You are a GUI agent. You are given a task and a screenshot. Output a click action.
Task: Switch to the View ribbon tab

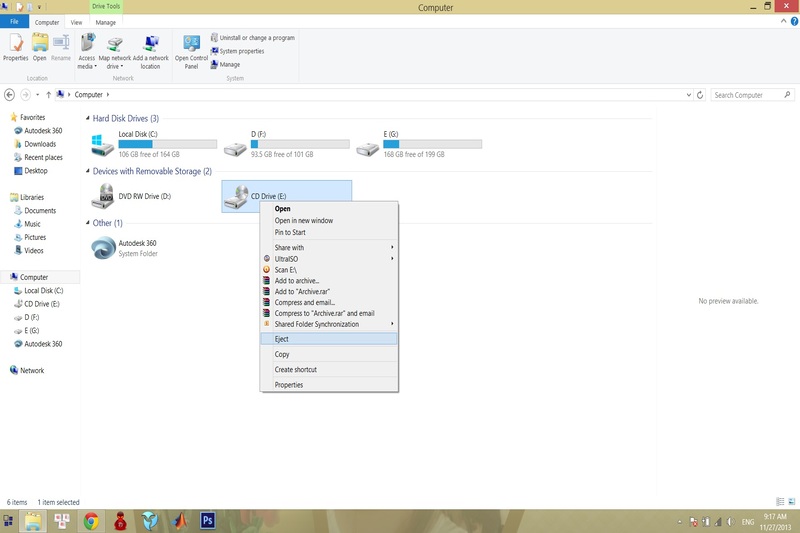[76, 21]
